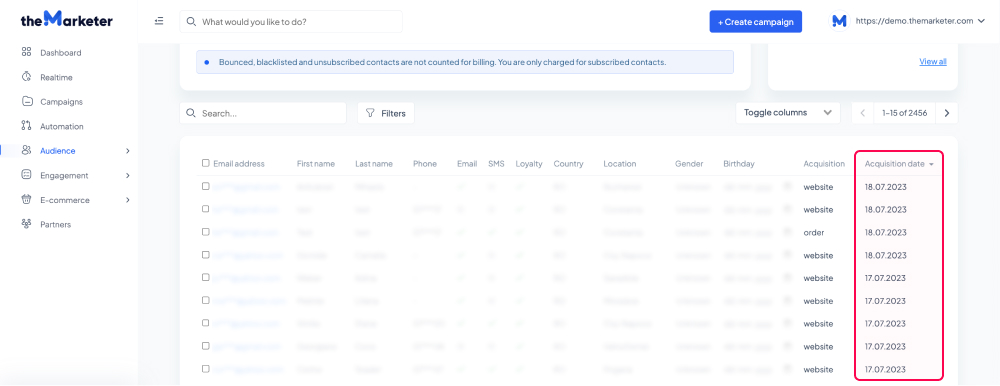
Task: Collapse the sidebar with the menu toggle icon
Action: coord(159,21)
